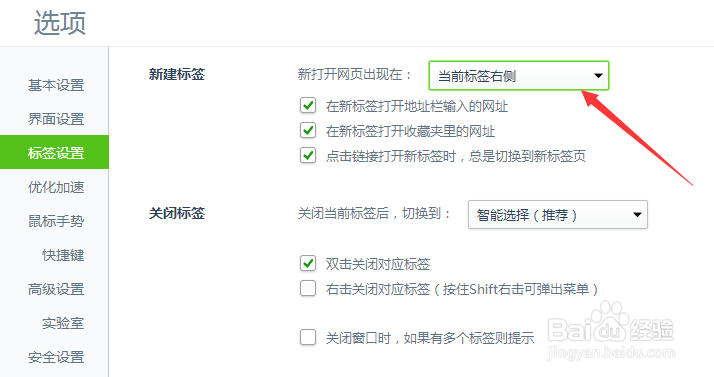This screenshot has height=377, width=714.
Task: Open the 智能选择（推荐）dropdown
Action: pyautogui.click(x=558, y=214)
